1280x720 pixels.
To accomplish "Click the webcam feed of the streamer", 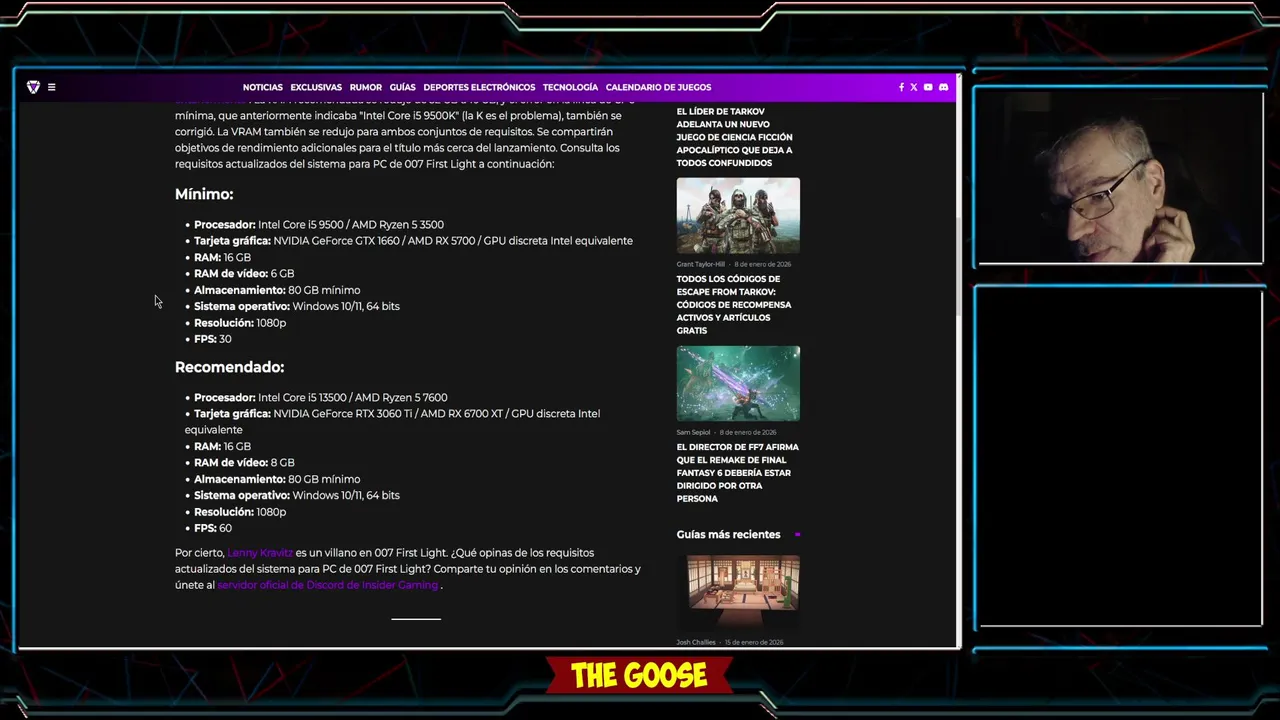I will (1118, 178).
